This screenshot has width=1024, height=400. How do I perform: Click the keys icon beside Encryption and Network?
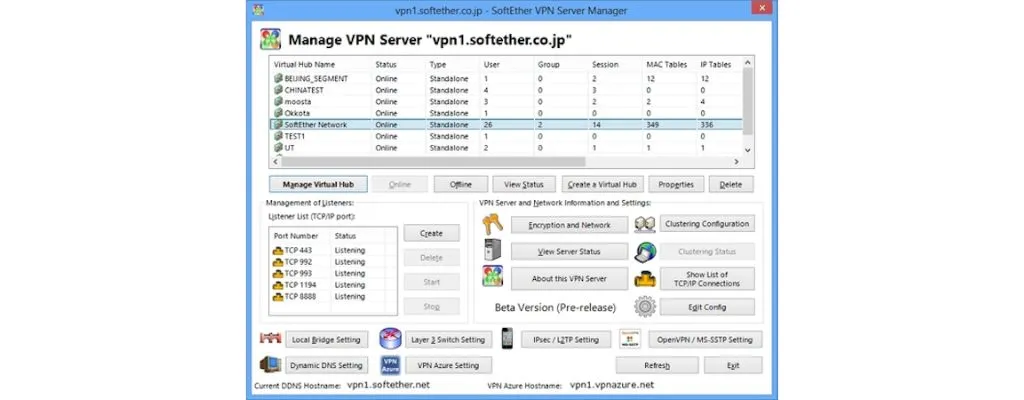point(492,224)
